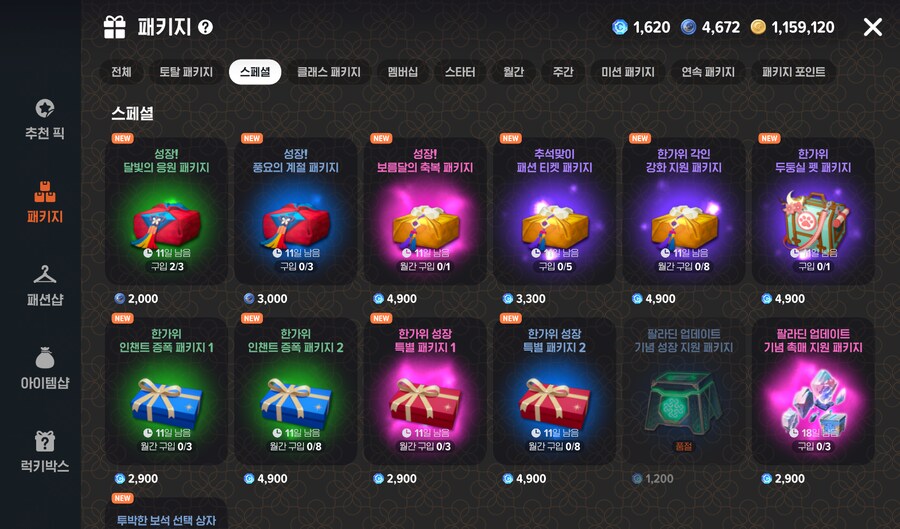
Task: Open the 달빛의 응원 패키지 card
Action: [x=166, y=211]
